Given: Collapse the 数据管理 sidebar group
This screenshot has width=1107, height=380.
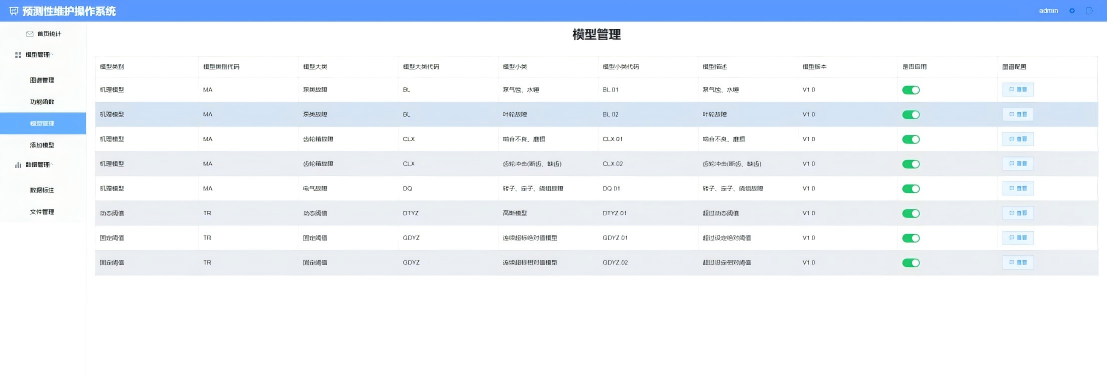Looking at the screenshot, I should (43, 165).
